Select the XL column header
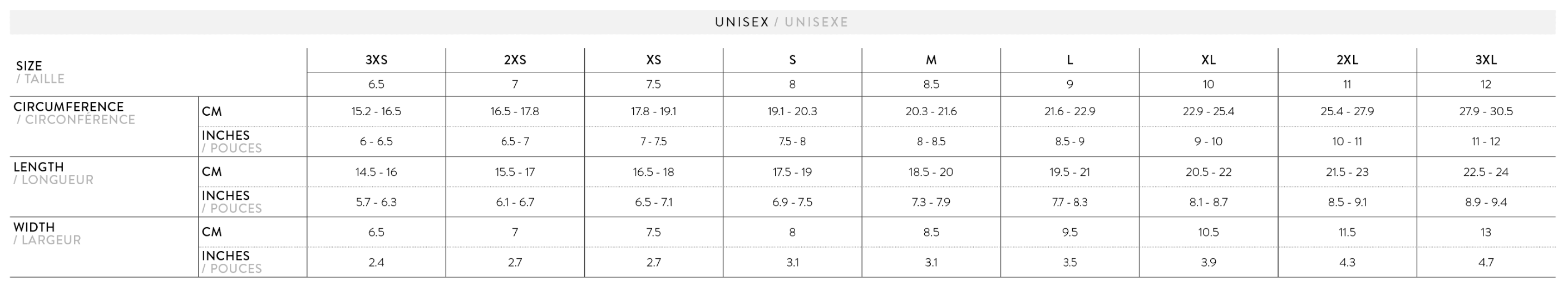The height and width of the screenshot is (295, 1568). pyautogui.click(x=1208, y=60)
